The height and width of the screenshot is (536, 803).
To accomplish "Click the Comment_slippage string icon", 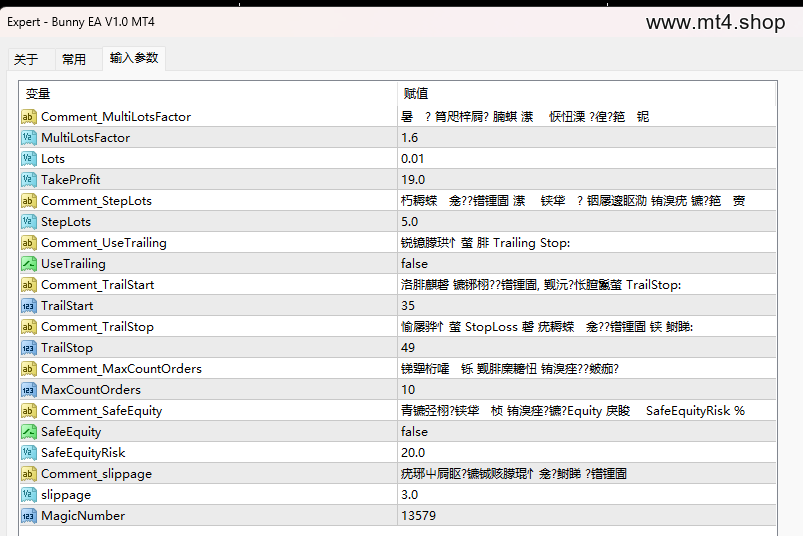I will pyautogui.click(x=29, y=474).
